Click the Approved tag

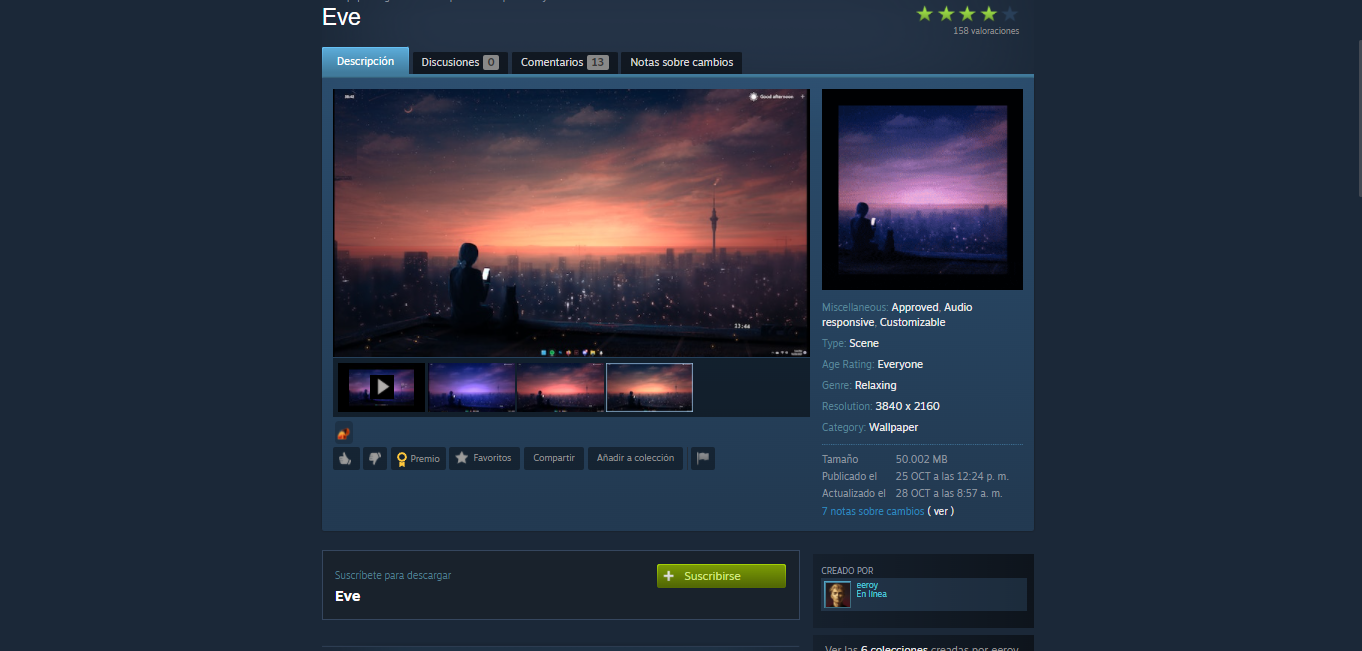click(915, 307)
